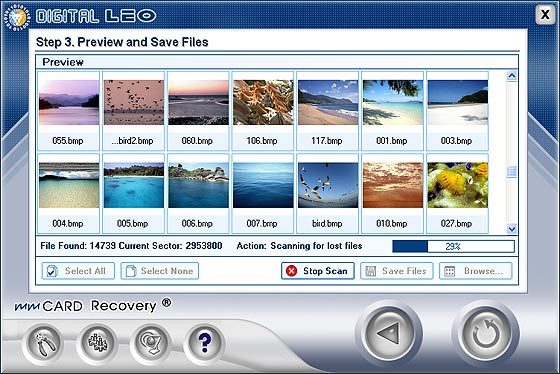Go back with the left-arrow round button

(389, 334)
